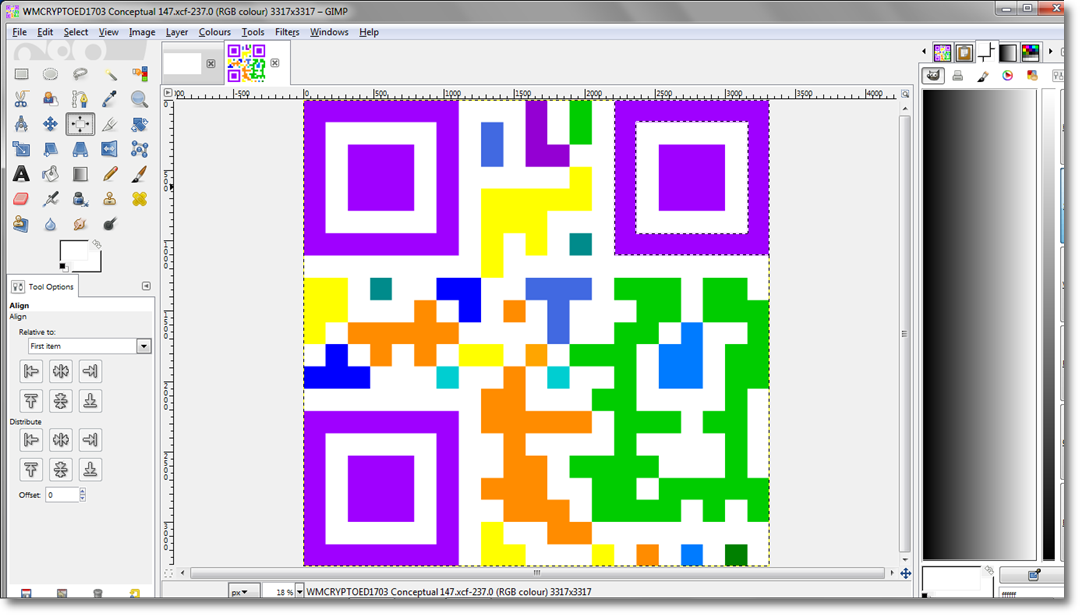The height and width of the screenshot is (615, 1080).
Task: Align left edge of target
Action: point(31,371)
